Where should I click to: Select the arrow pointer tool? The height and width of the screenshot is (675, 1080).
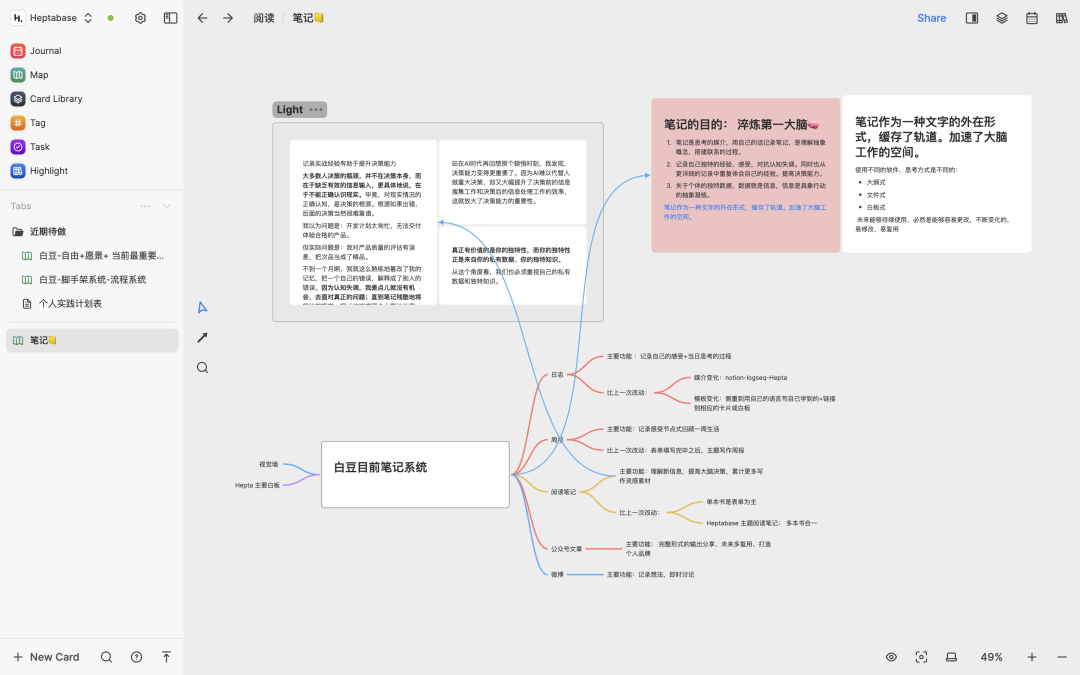click(x=202, y=308)
